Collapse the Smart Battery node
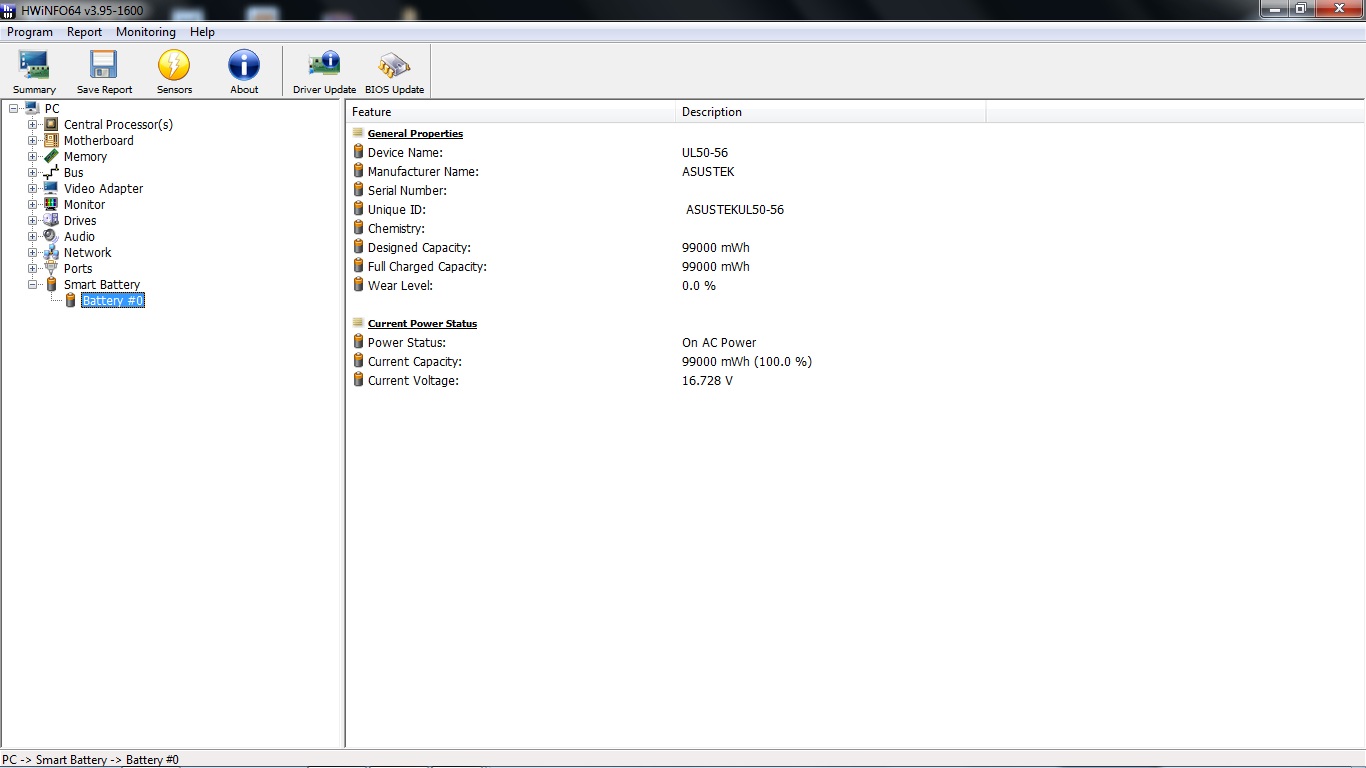This screenshot has width=1366, height=768. click(x=32, y=284)
